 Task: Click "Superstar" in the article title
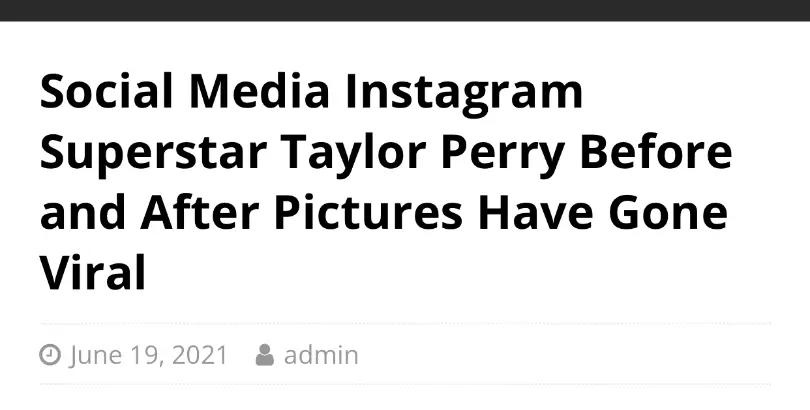pyautogui.click(x=153, y=155)
